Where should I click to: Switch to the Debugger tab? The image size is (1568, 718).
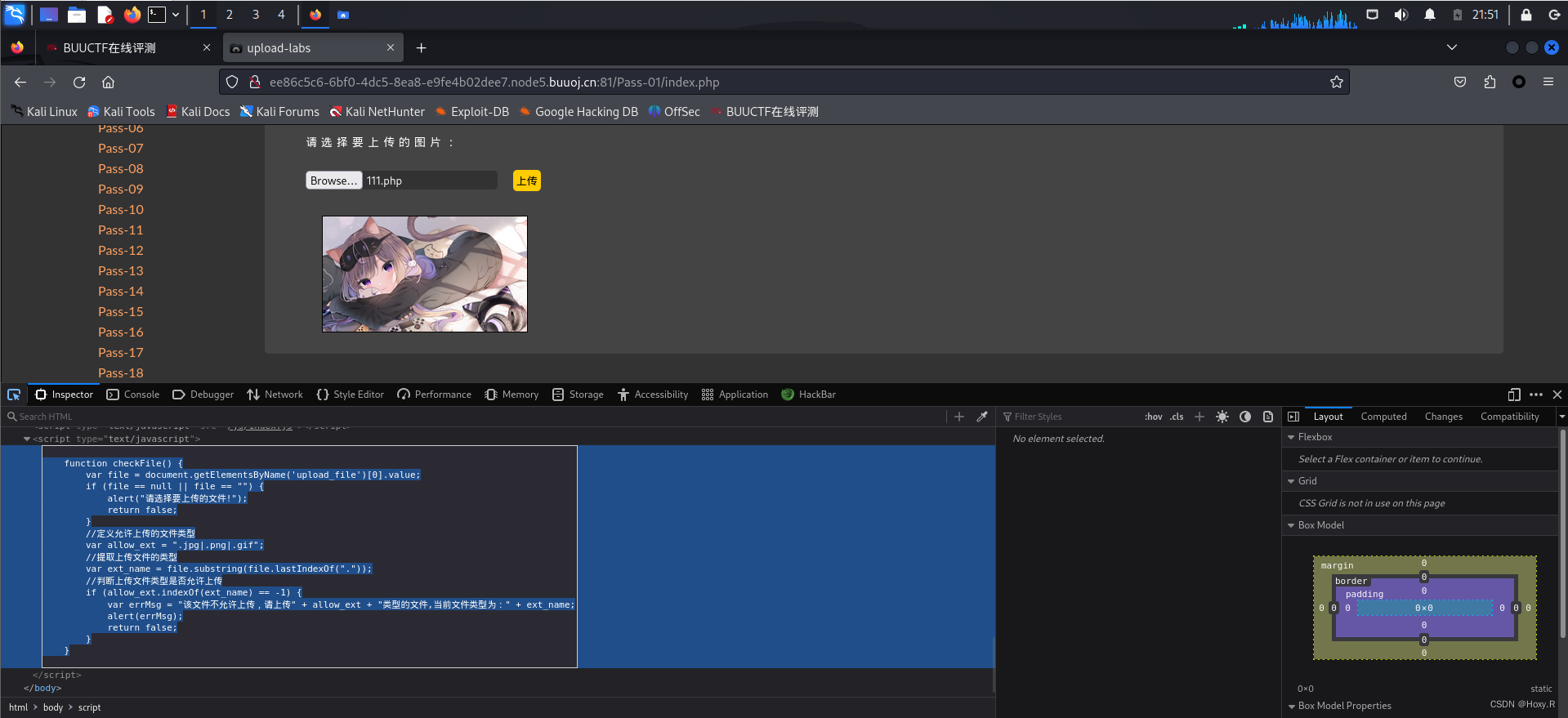pyautogui.click(x=203, y=395)
